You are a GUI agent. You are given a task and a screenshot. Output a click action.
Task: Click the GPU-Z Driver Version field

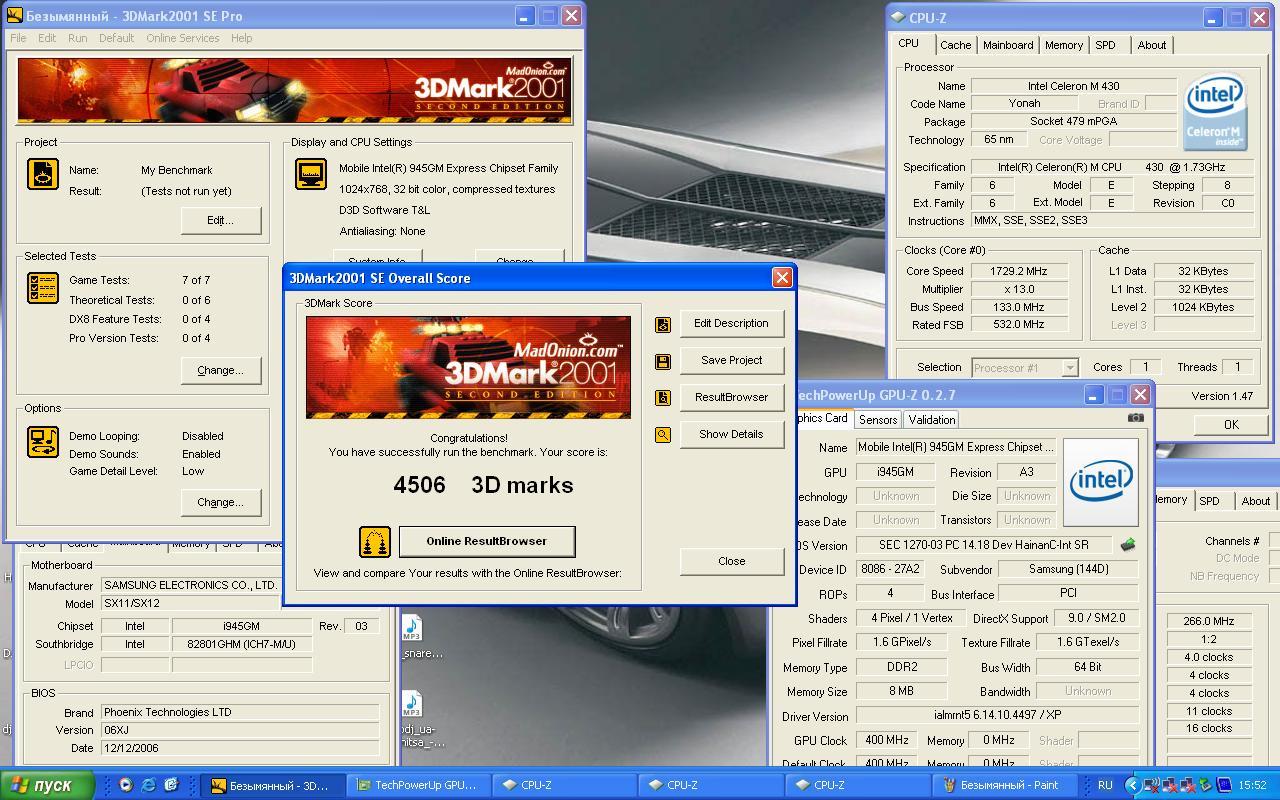coord(997,717)
